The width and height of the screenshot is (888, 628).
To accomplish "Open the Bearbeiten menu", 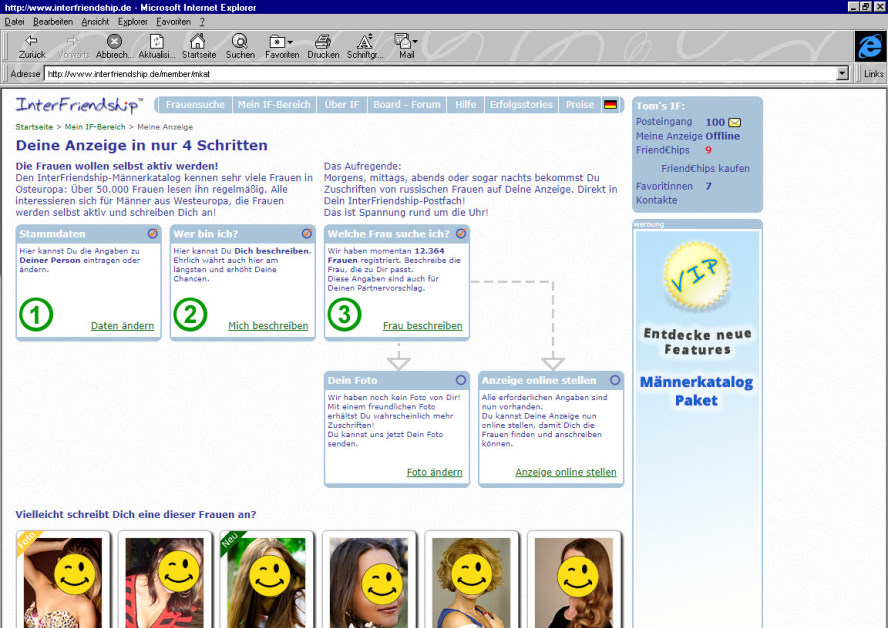I will (x=53, y=22).
